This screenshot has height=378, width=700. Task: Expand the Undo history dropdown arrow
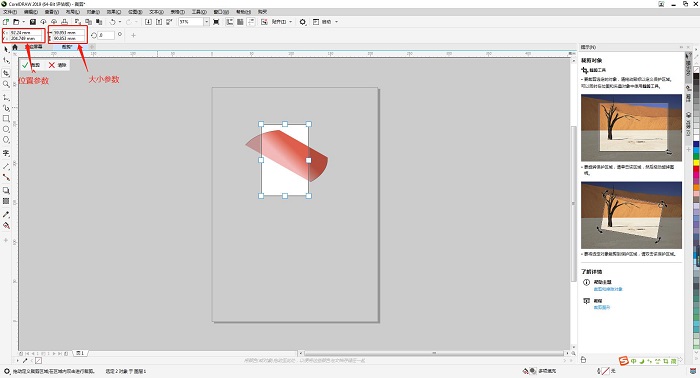click(x=120, y=22)
